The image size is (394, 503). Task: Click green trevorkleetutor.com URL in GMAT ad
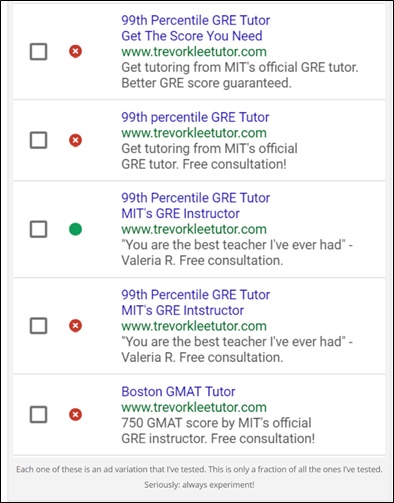tap(194, 407)
